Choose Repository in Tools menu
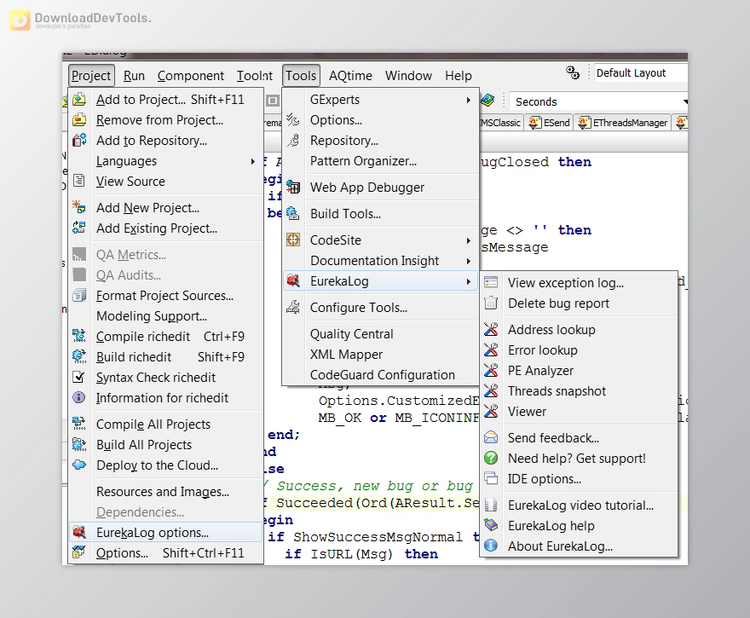The height and width of the screenshot is (618, 750). click(381, 140)
